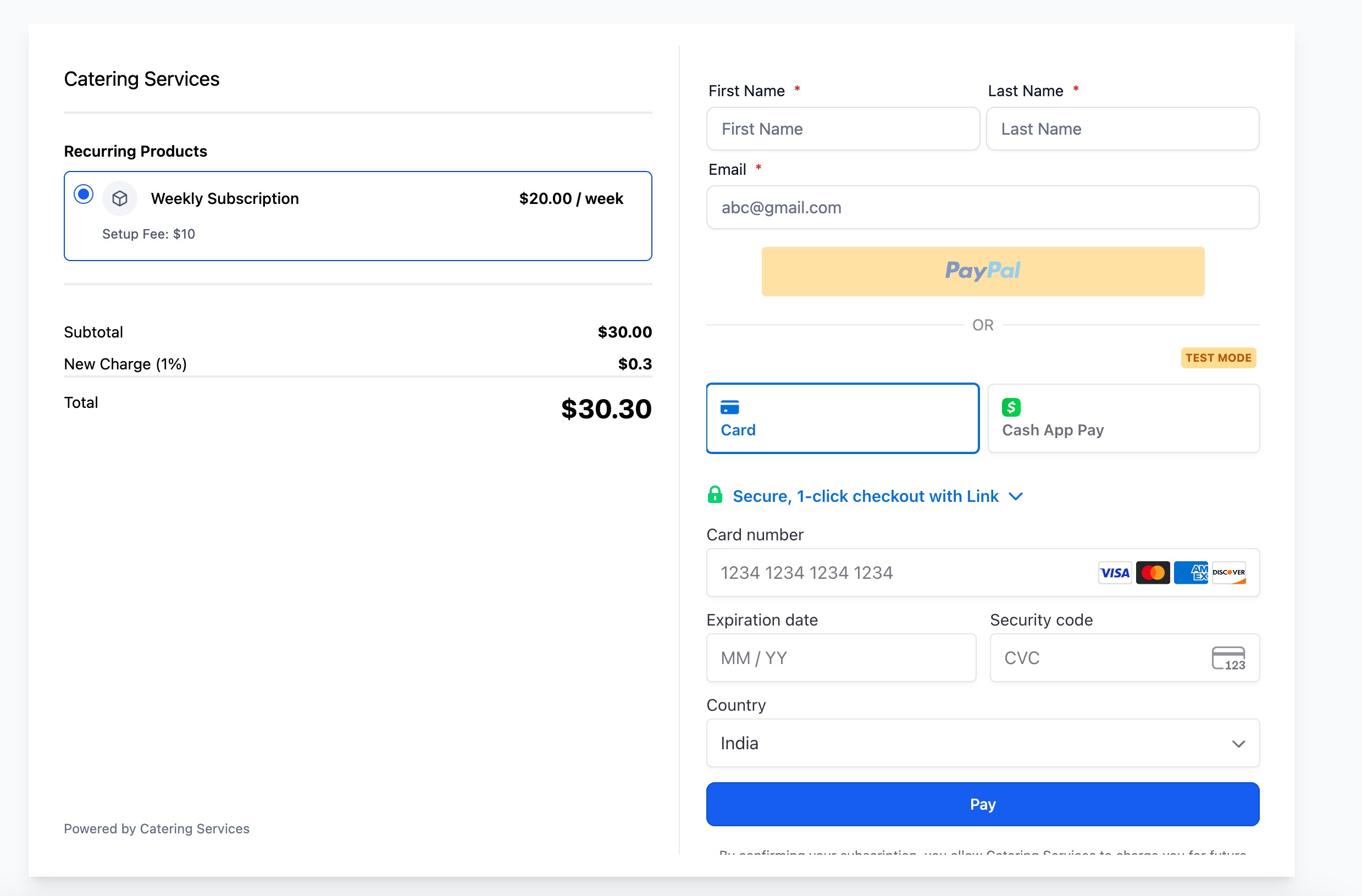Click the green Cash App dollar icon
The height and width of the screenshot is (896, 1362).
(1011, 407)
